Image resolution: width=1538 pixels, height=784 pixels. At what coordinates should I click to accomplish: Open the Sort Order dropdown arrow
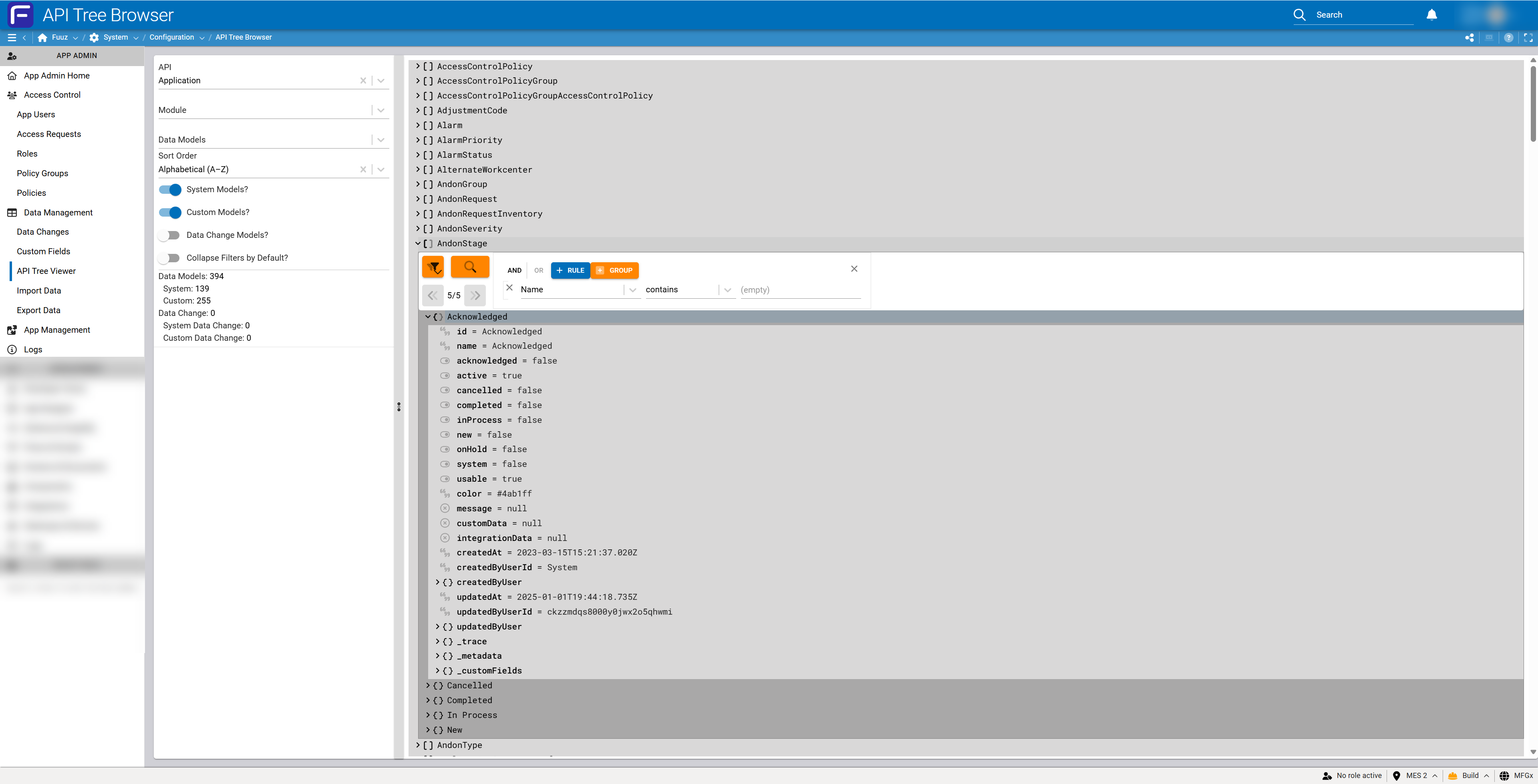(381, 170)
